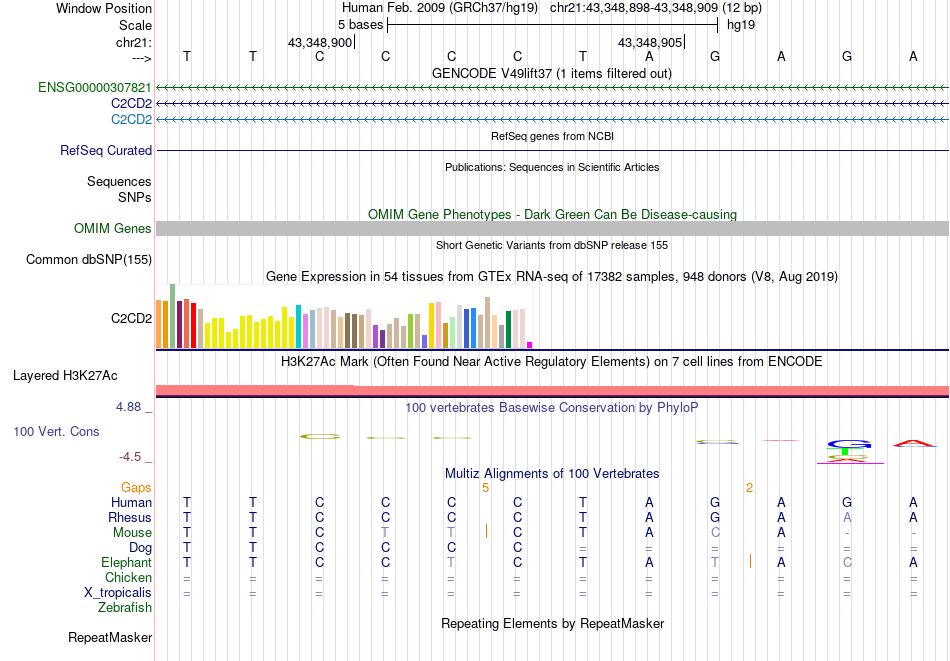Click the Dog species label
Image resolution: width=950 pixels, height=661 pixels.
click(140, 548)
